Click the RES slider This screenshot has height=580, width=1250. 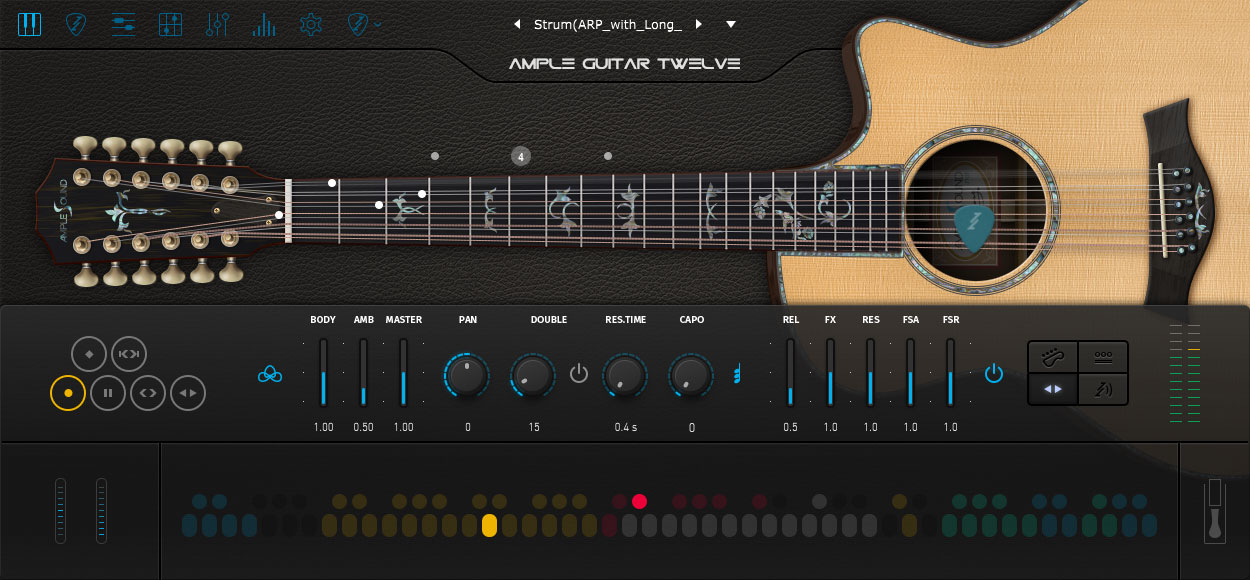coord(870,372)
